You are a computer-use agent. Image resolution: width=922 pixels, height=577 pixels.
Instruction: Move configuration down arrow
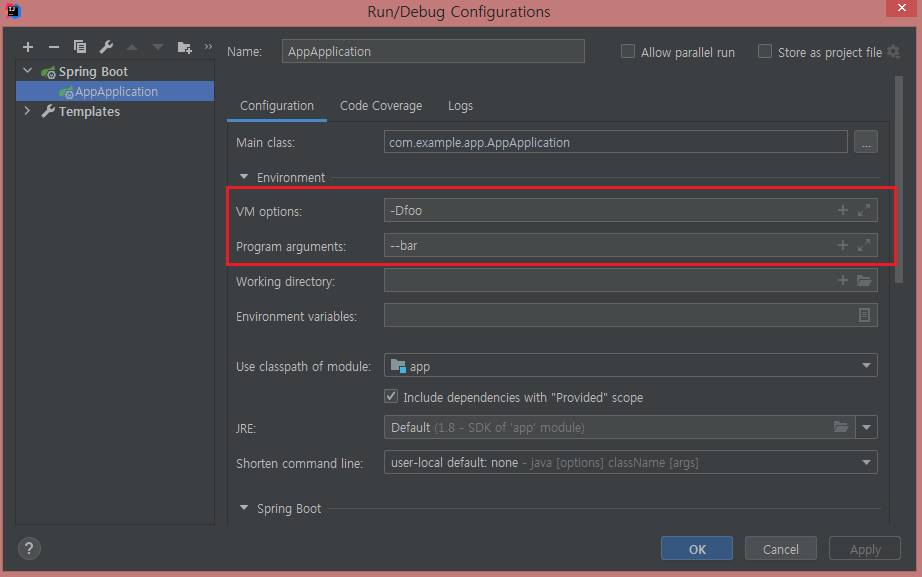click(x=158, y=47)
